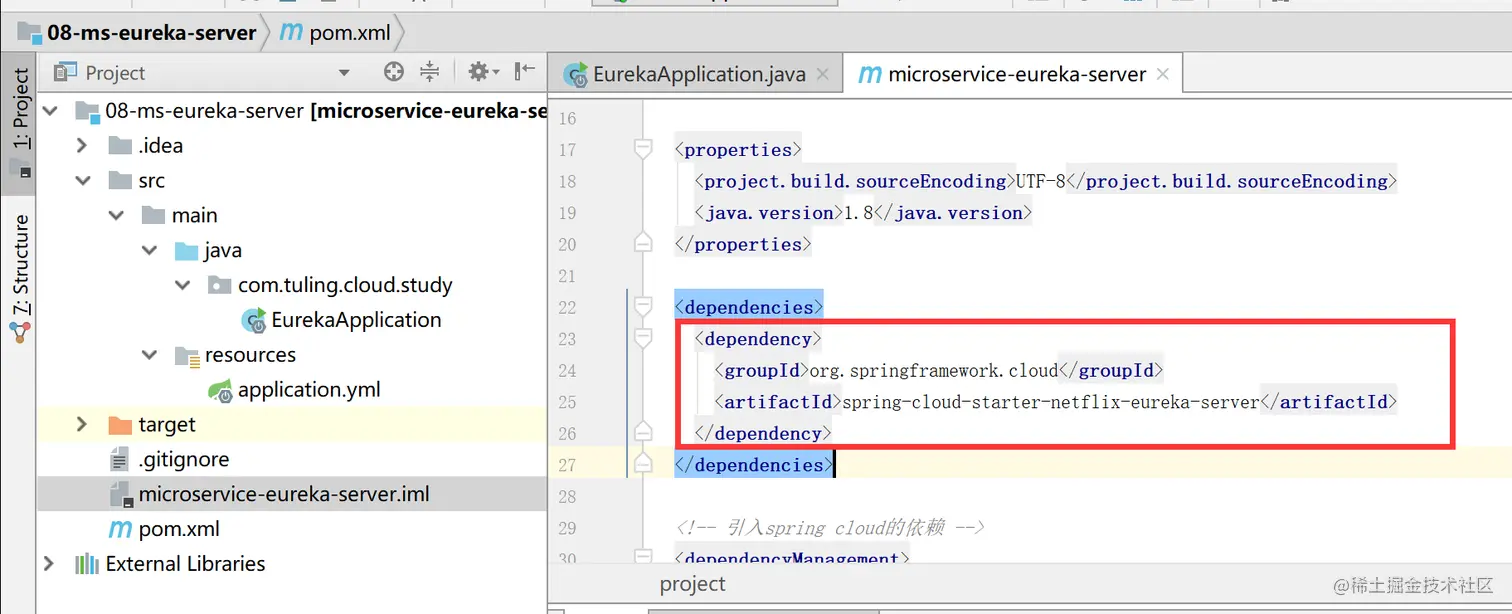Click line number 25 in gutter
This screenshot has width=1512, height=614.
(x=567, y=402)
